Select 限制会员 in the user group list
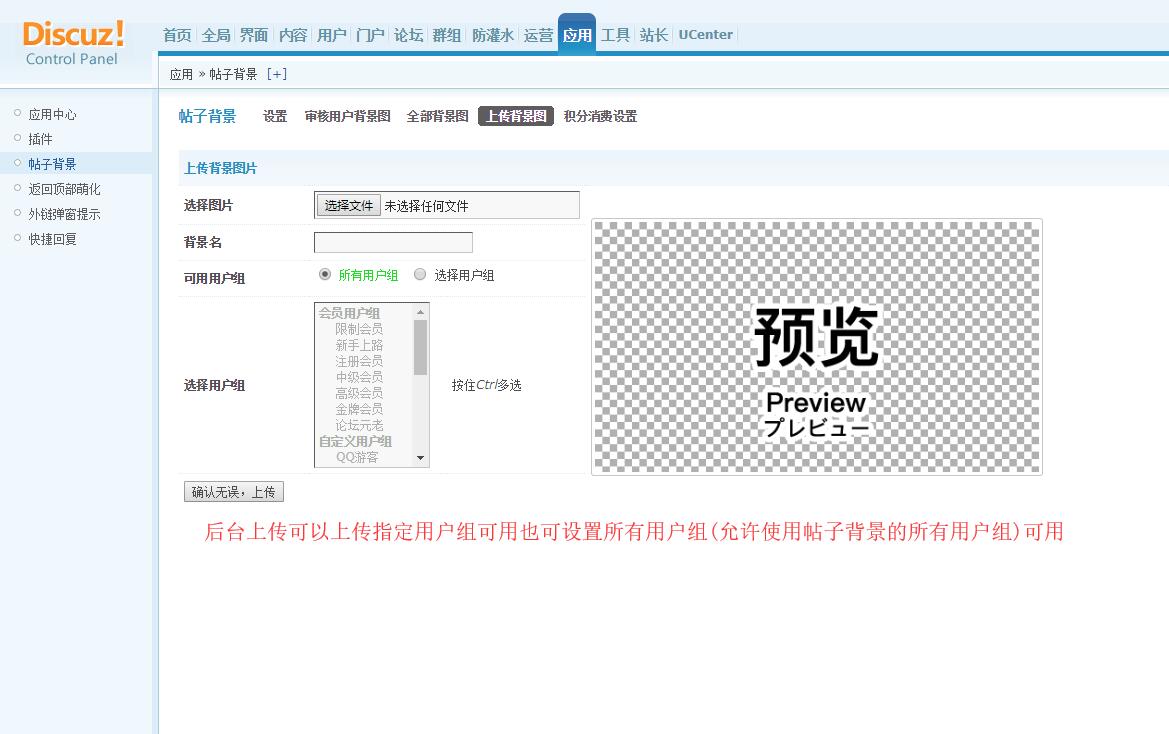 [359, 329]
